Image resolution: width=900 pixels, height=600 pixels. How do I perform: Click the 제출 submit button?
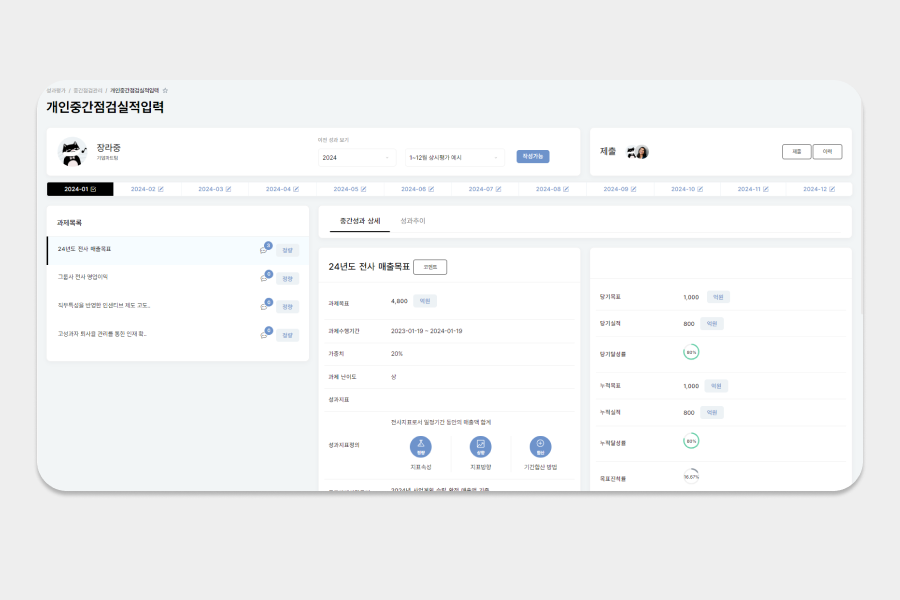click(796, 152)
